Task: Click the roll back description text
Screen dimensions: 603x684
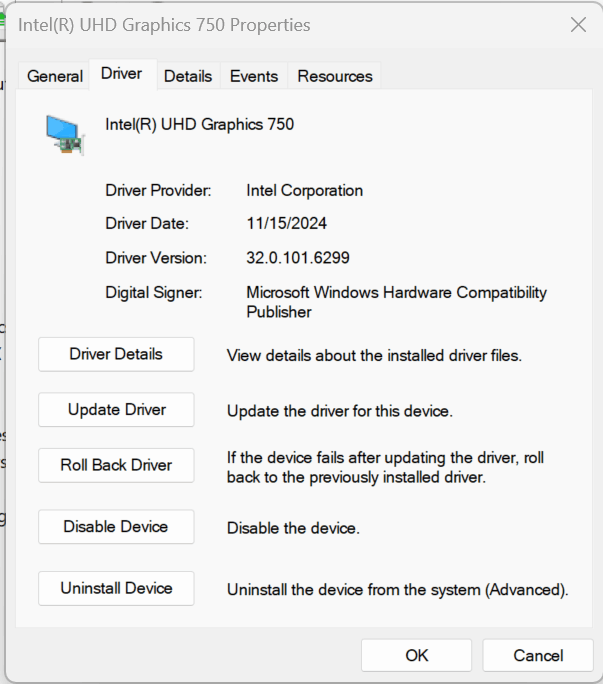Action: (x=385, y=467)
